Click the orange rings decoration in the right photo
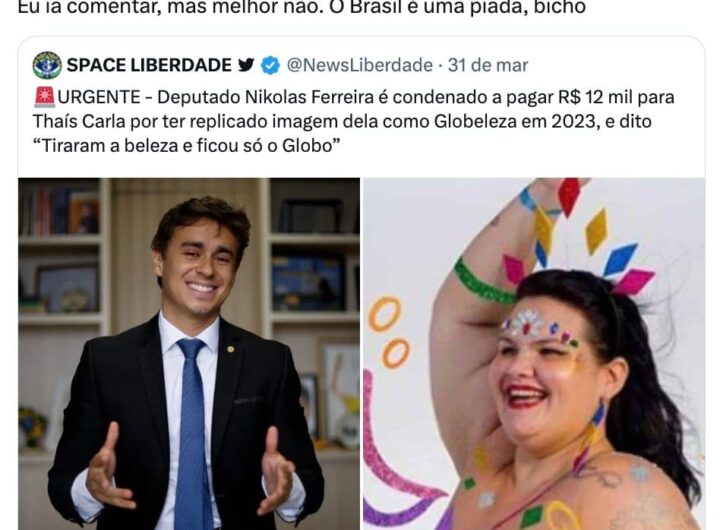 tap(389, 332)
